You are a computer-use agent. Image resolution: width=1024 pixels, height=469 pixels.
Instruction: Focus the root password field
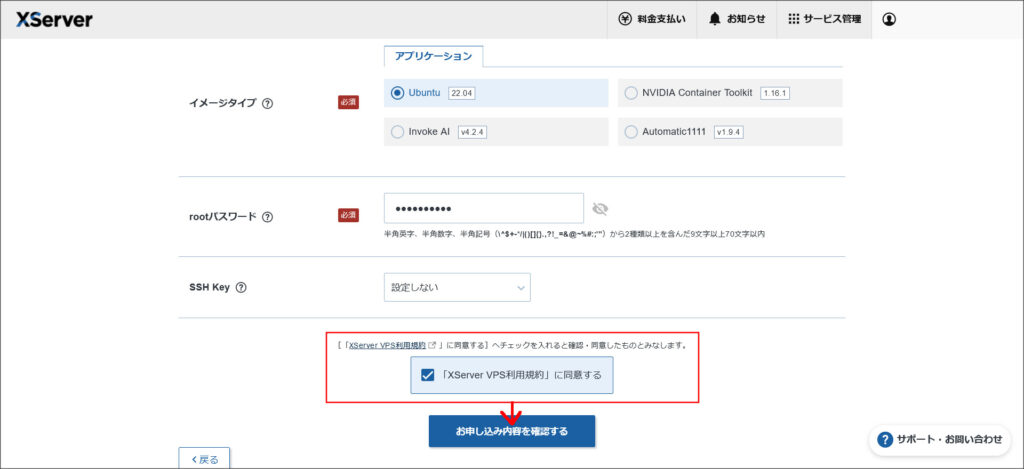484,208
